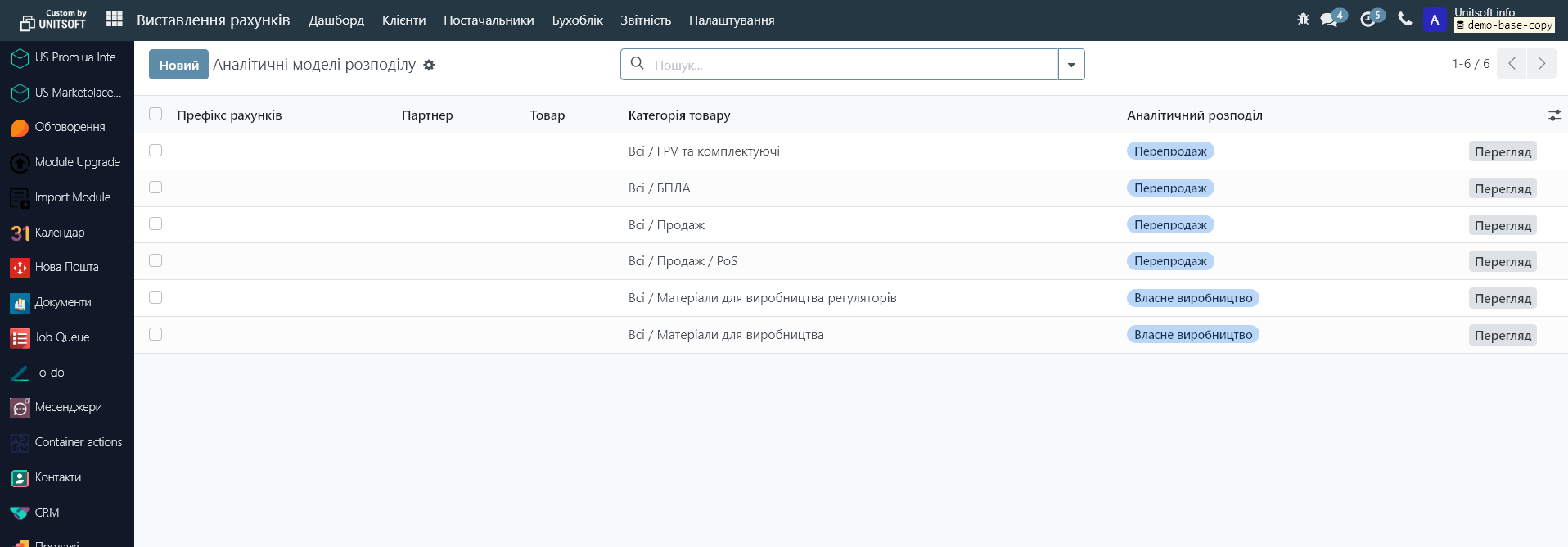Click the gear icon beside page title
The height and width of the screenshot is (547, 1568).
click(429, 65)
